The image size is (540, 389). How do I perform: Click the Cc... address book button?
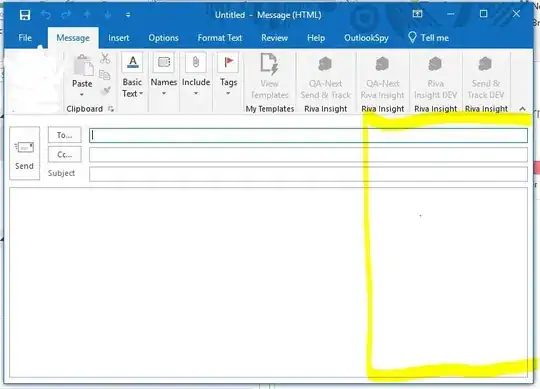point(65,155)
